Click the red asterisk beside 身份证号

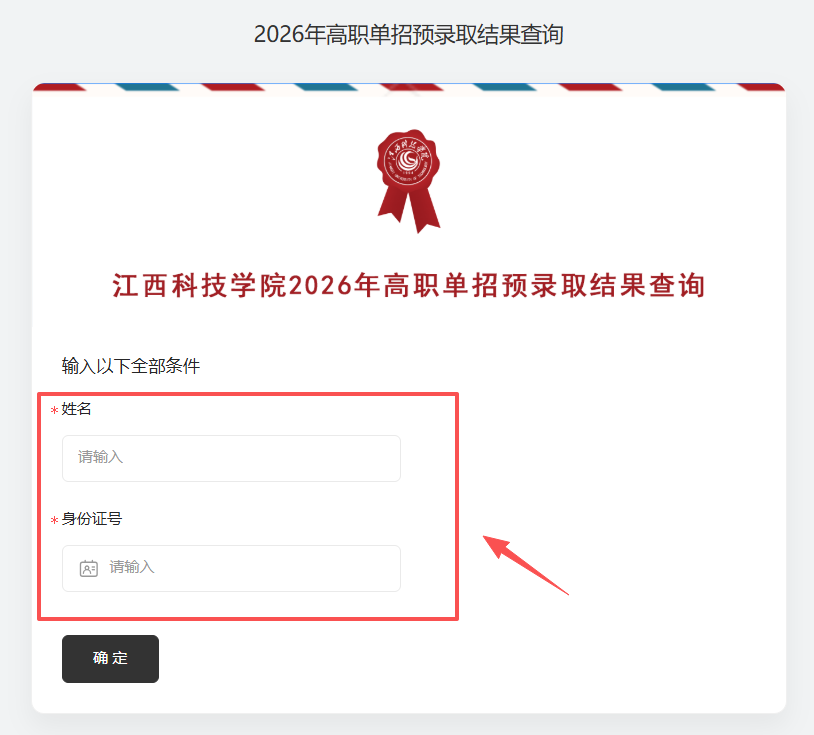pyautogui.click(x=54, y=521)
